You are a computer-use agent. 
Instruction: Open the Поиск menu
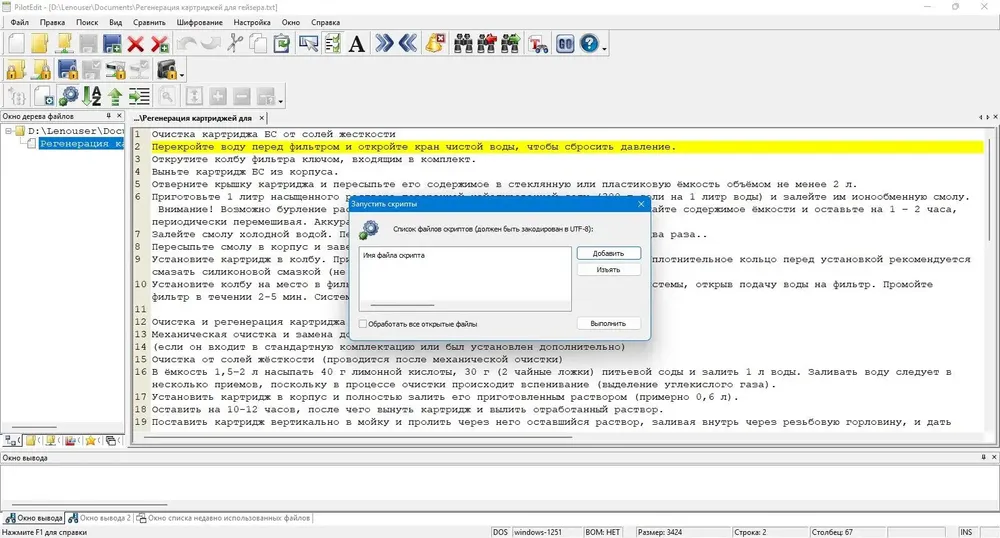pyautogui.click(x=87, y=22)
